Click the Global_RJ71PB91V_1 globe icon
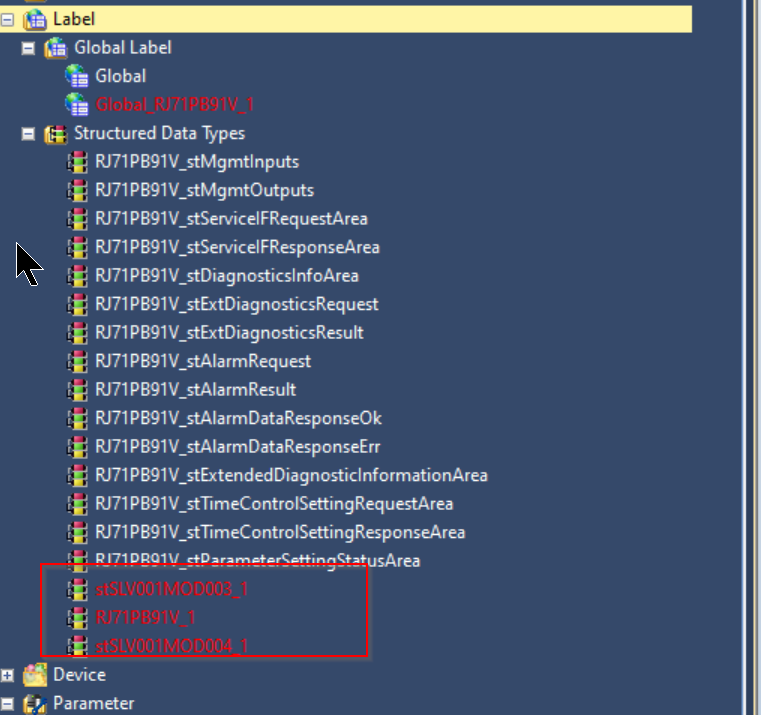 coord(77,105)
